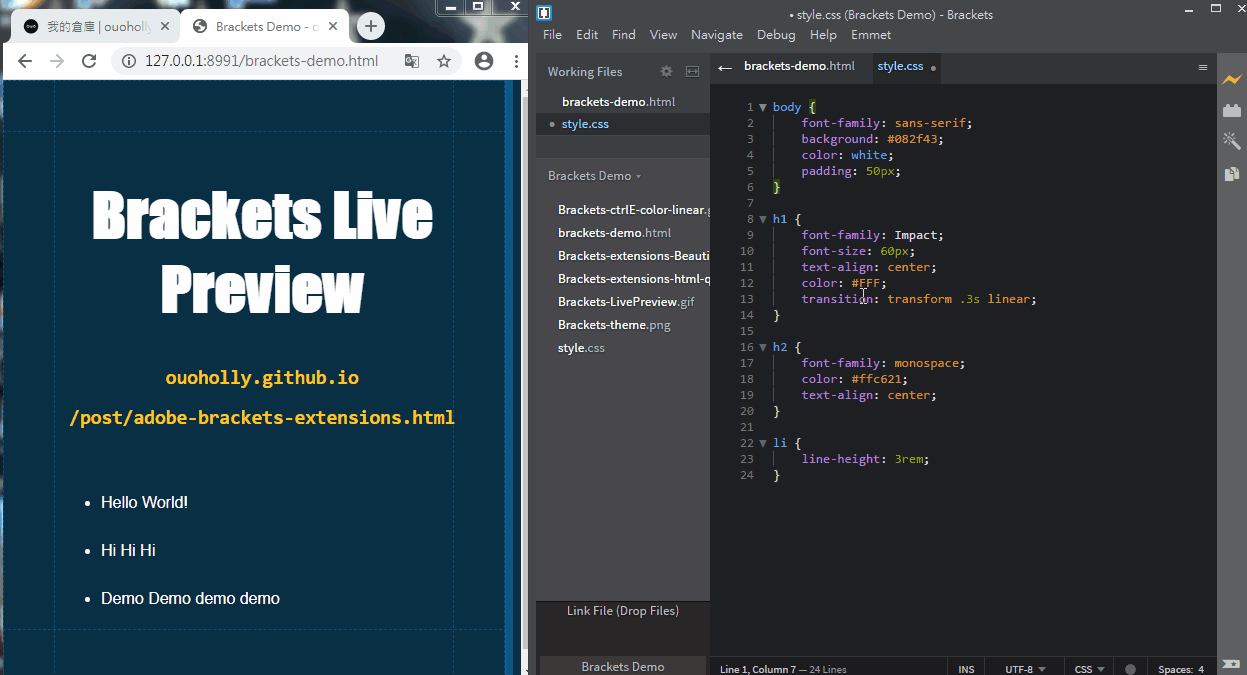The image size is (1247, 675).
Task: Click the back arrow beside brackets-demo.html tab
Action: point(724,67)
